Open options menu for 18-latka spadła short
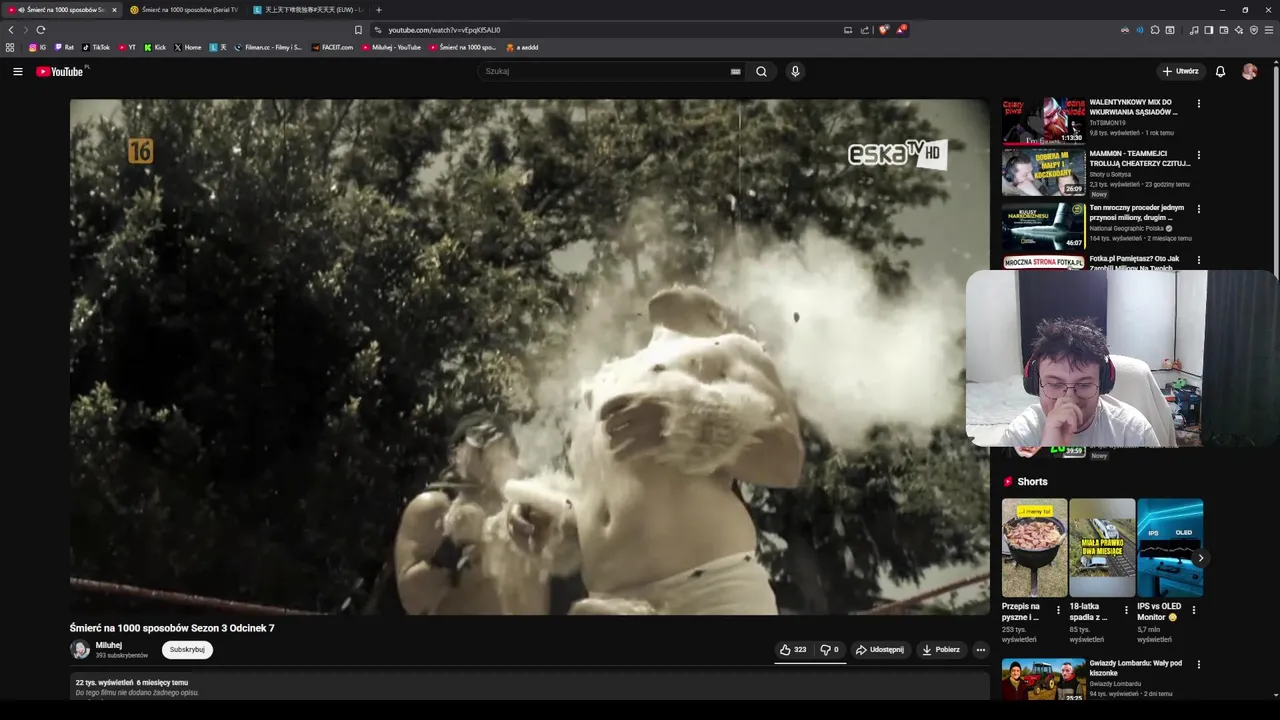 (x=1126, y=610)
